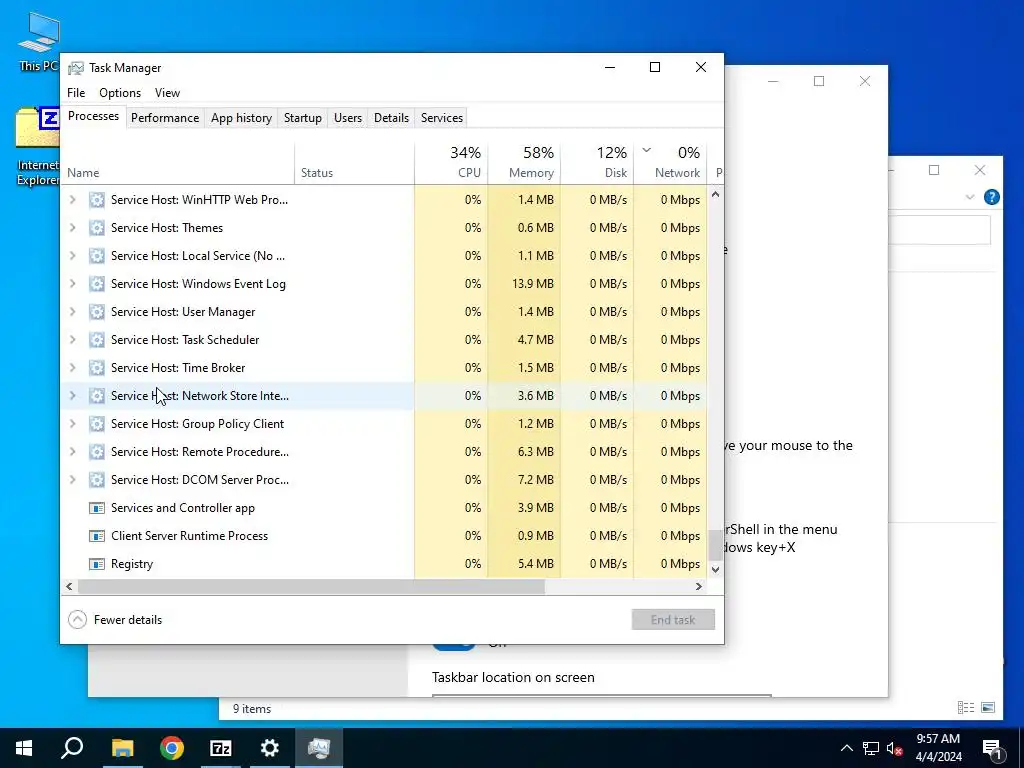Expand Service Host: Local Service row
Screen dimensions: 1024x768
[x=72, y=256]
